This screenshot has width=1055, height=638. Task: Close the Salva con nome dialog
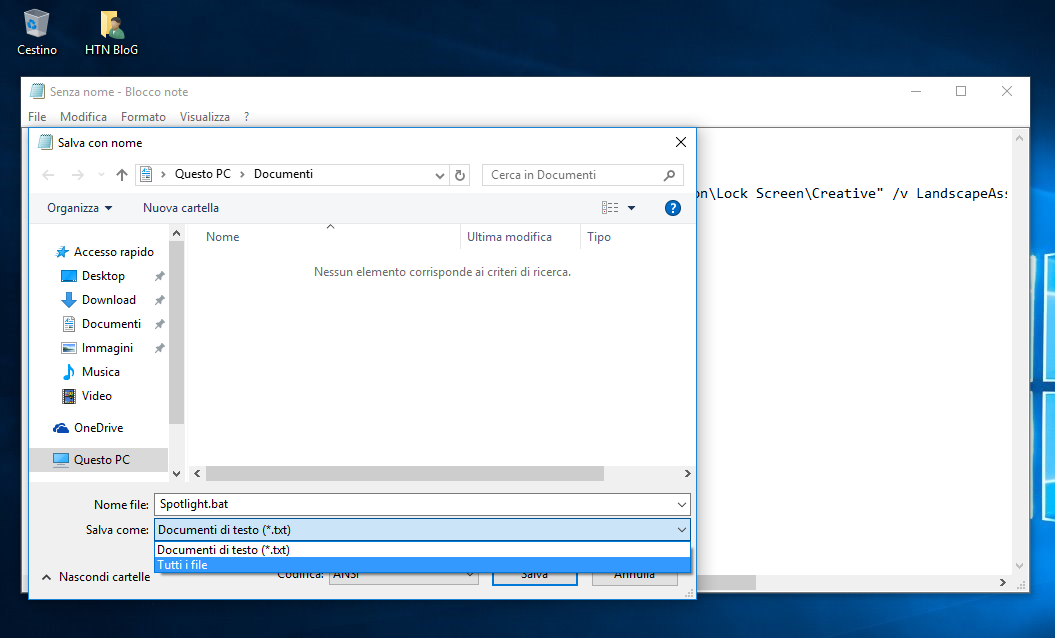coord(681,142)
